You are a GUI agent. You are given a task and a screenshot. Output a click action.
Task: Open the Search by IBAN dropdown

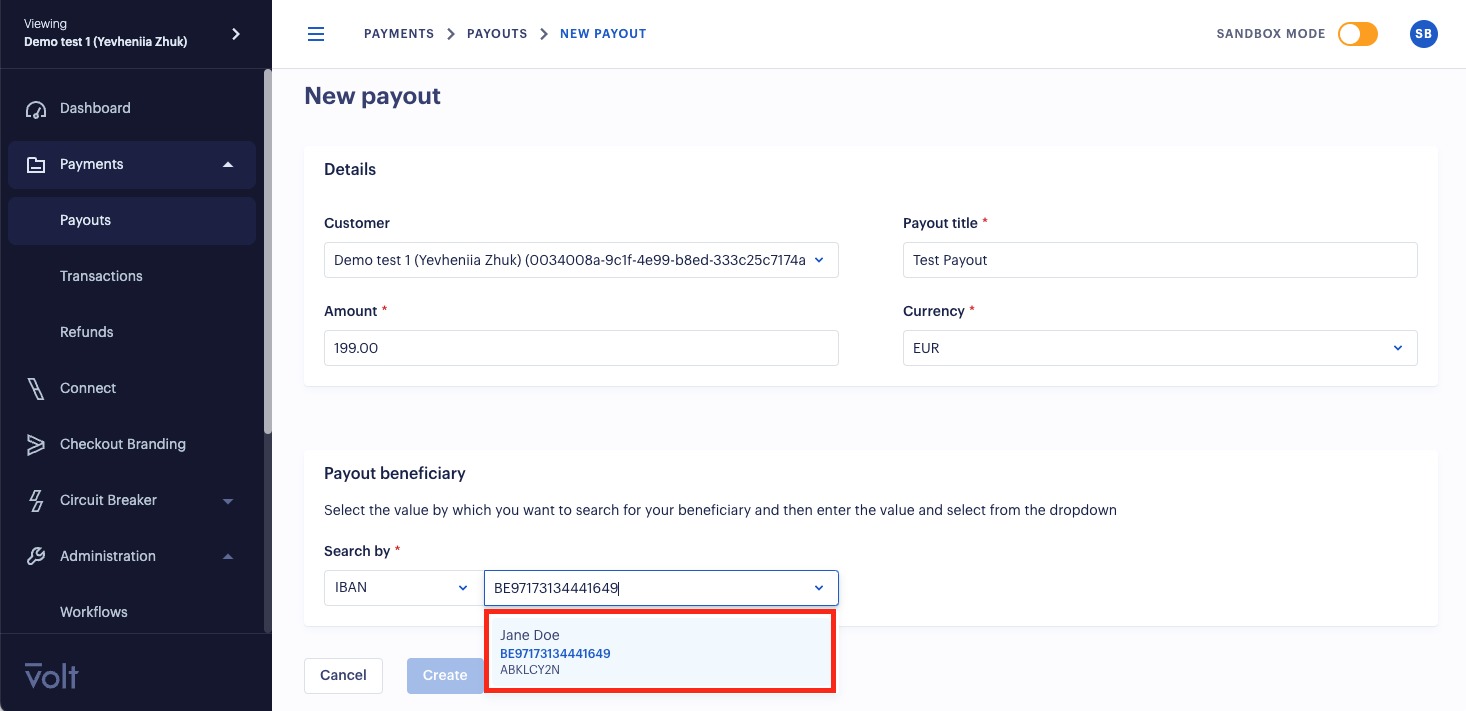399,588
